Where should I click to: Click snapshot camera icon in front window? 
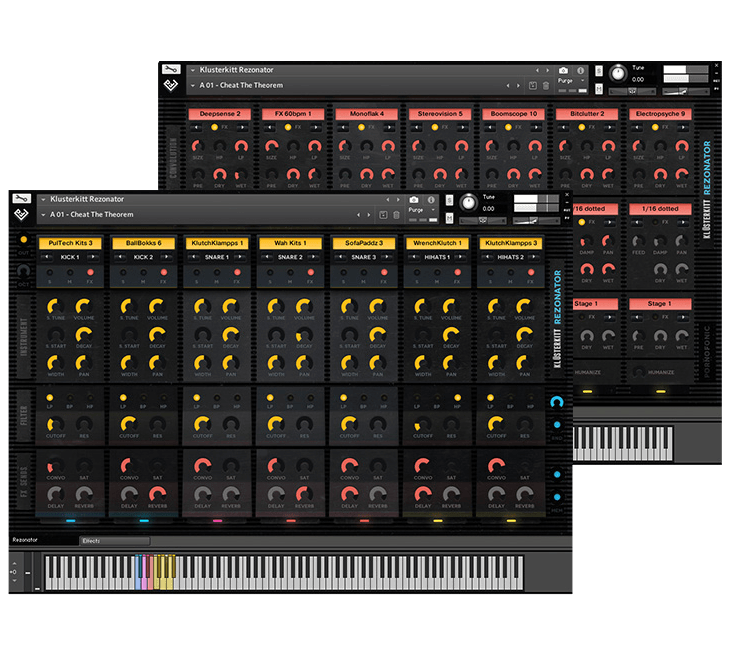413,200
